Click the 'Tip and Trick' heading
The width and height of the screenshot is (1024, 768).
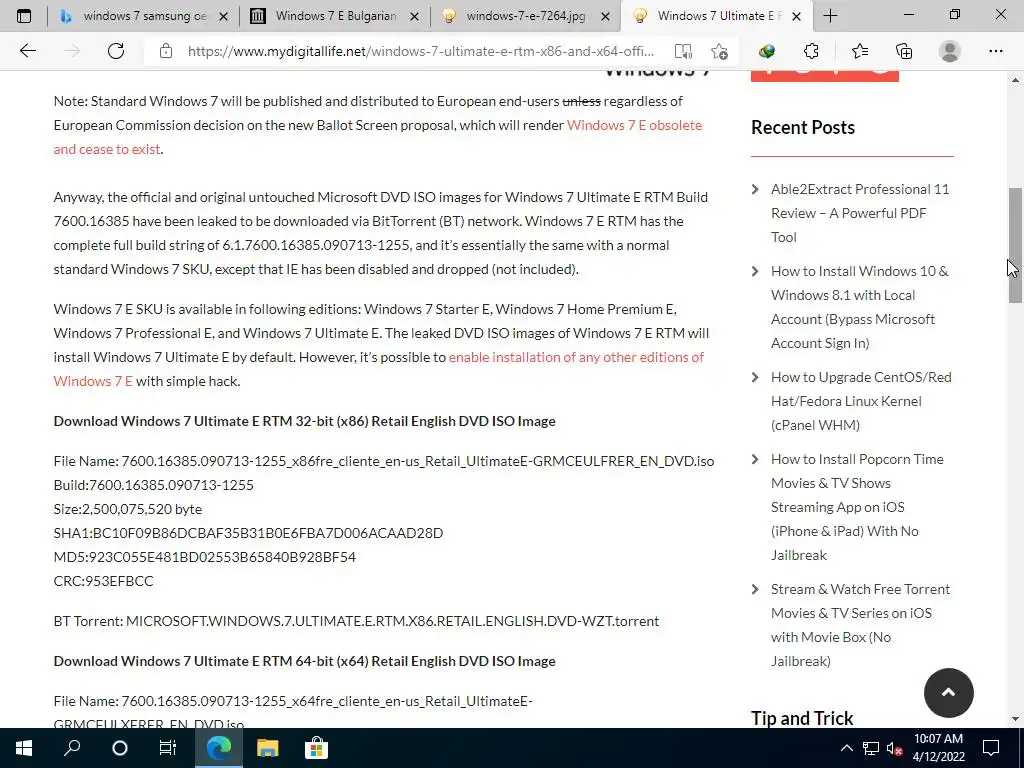[802, 718]
